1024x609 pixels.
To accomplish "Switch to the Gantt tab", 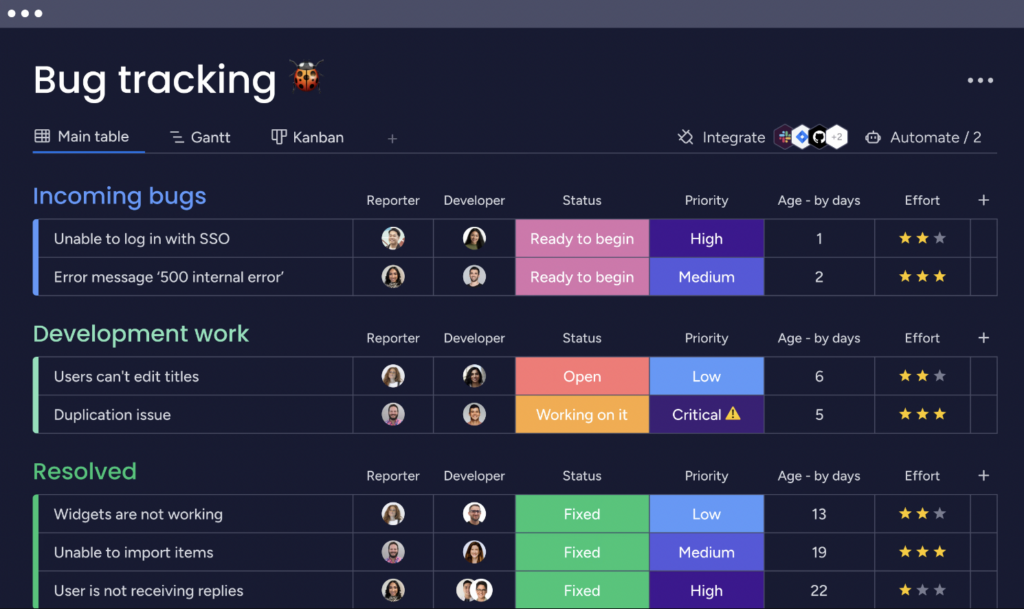I will point(200,138).
